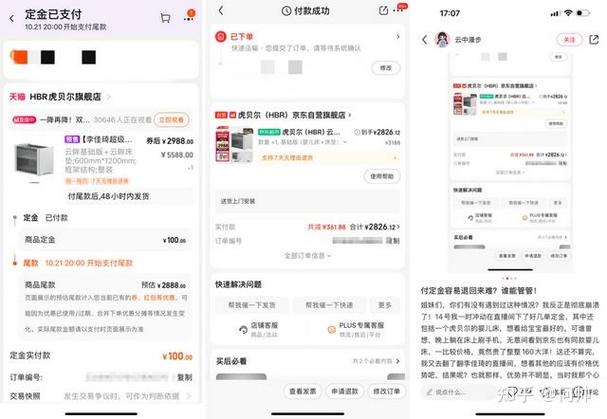Contact 店铺客服 support icon

pos(243,330)
